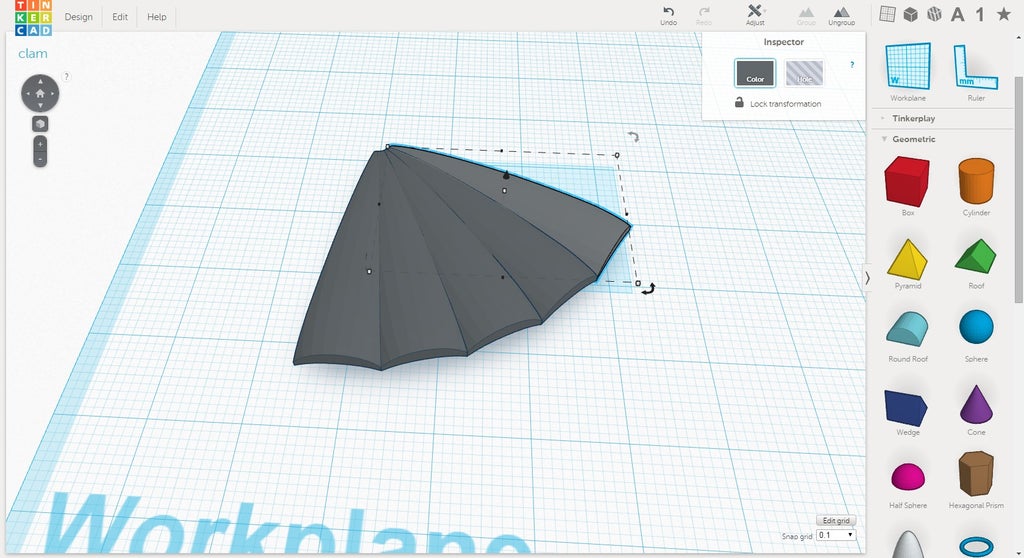The width and height of the screenshot is (1024, 558).
Task: Open the favorites star category
Action: [x=1004, y=14]
